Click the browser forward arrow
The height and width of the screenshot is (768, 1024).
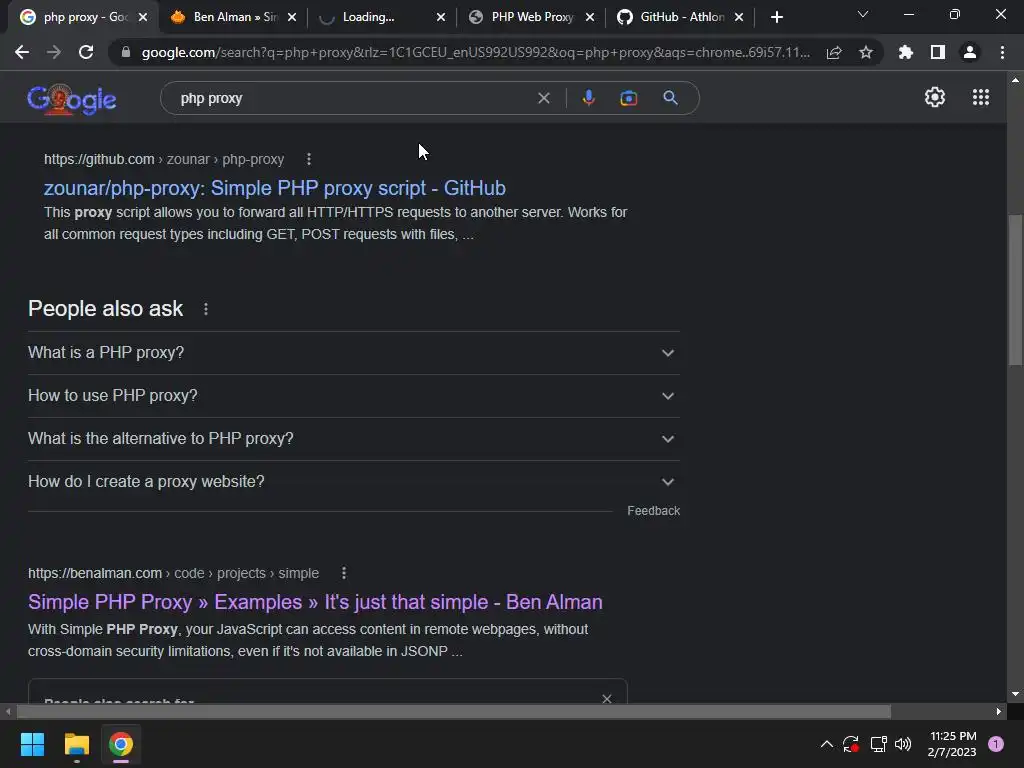54,52
